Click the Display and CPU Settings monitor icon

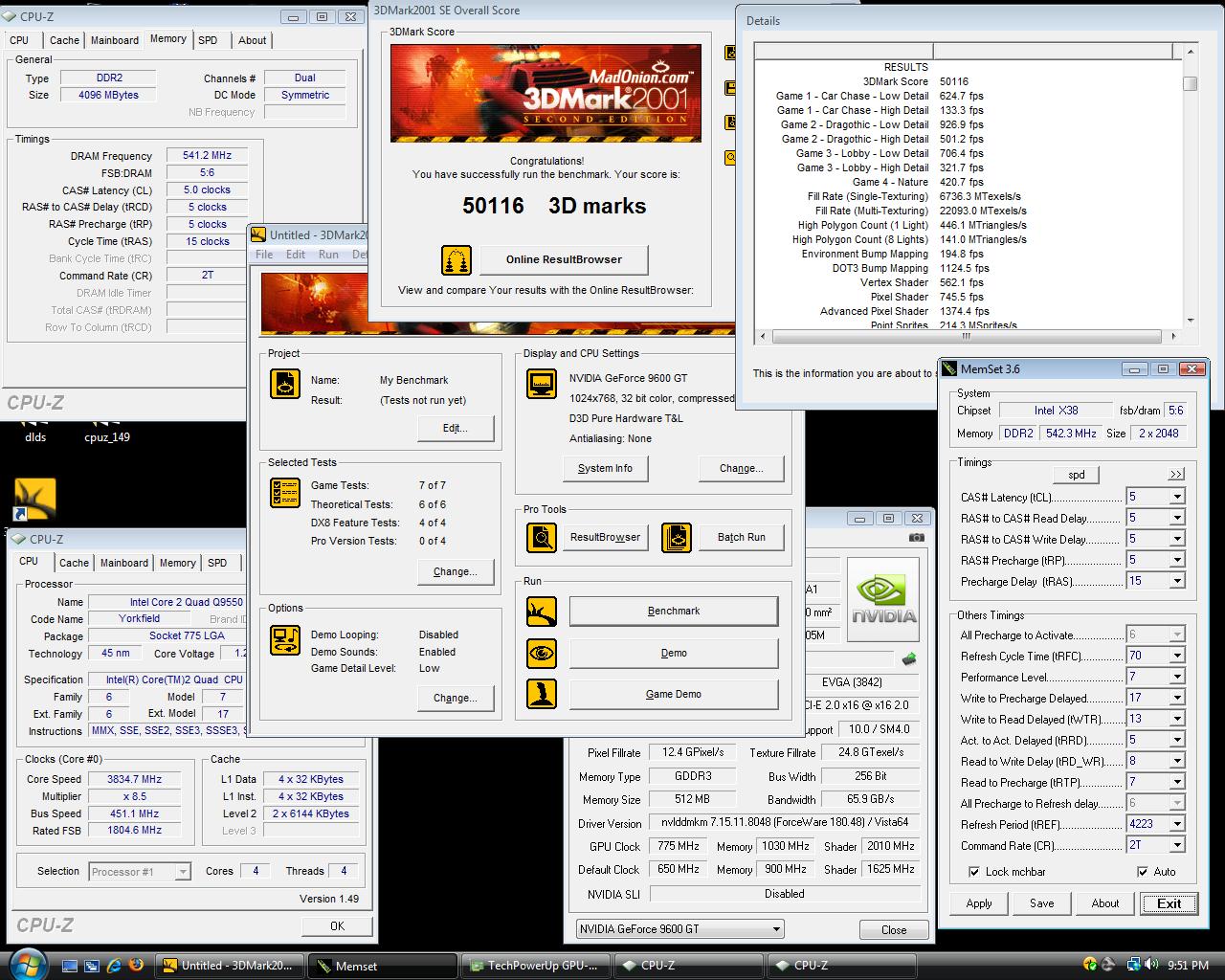point(542,384)
